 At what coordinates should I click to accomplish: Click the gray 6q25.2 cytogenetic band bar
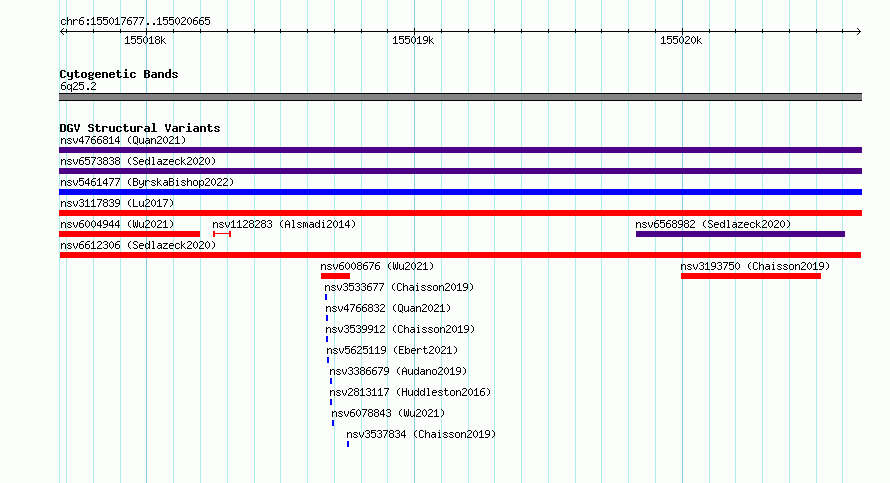tap(460, 97)
